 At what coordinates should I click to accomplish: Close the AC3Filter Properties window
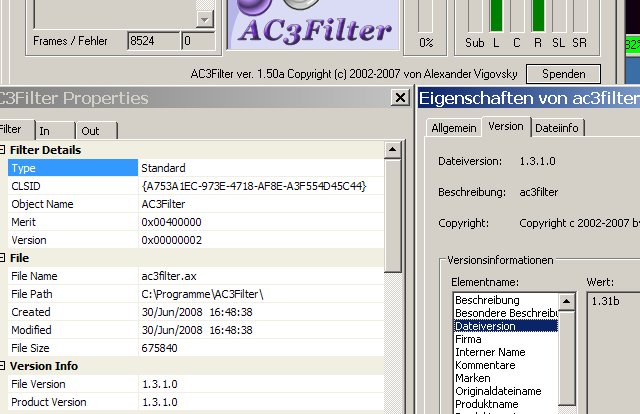point(400,98)
